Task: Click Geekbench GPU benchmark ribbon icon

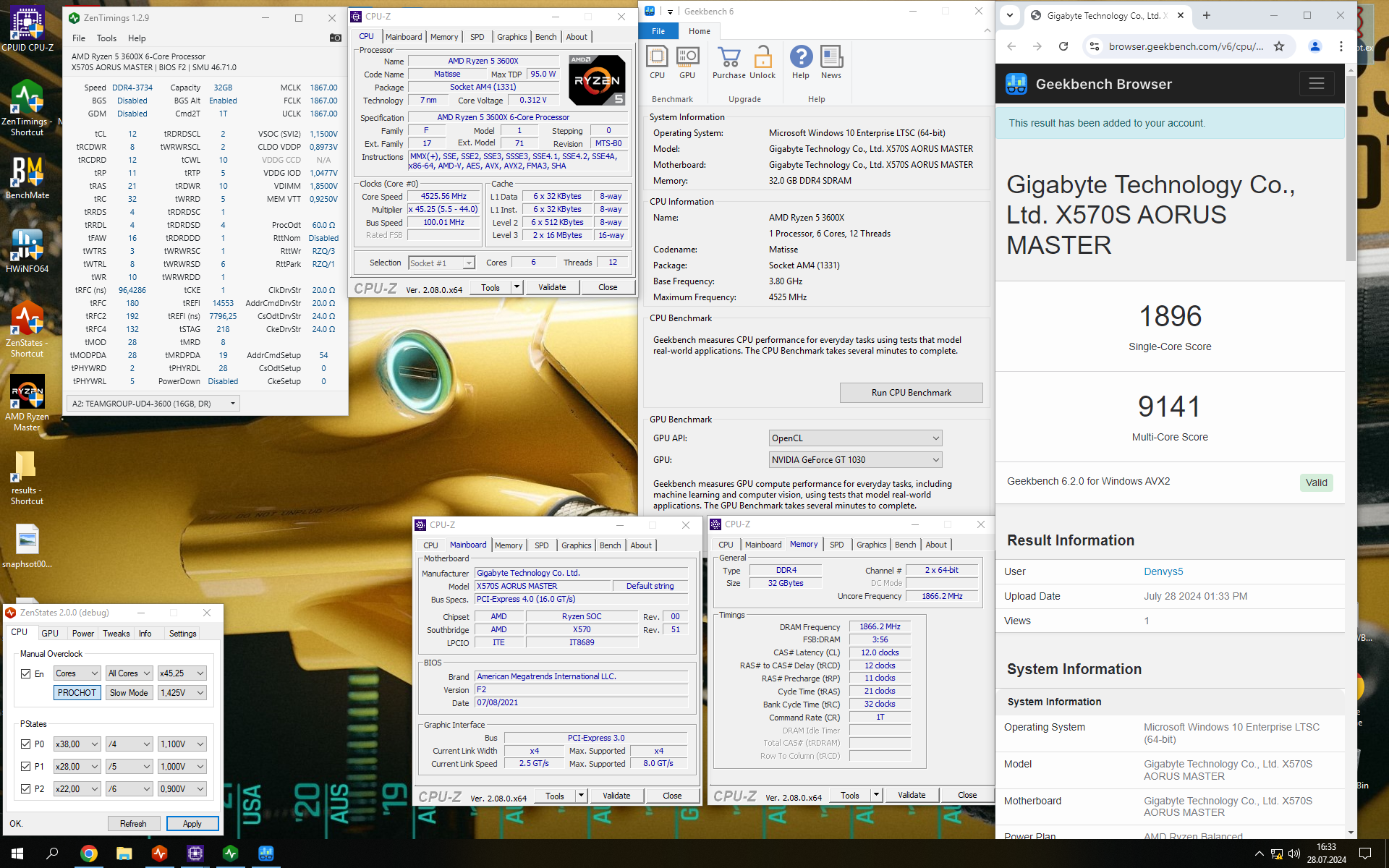Action: pyautogui.click(x=687, y=62)
